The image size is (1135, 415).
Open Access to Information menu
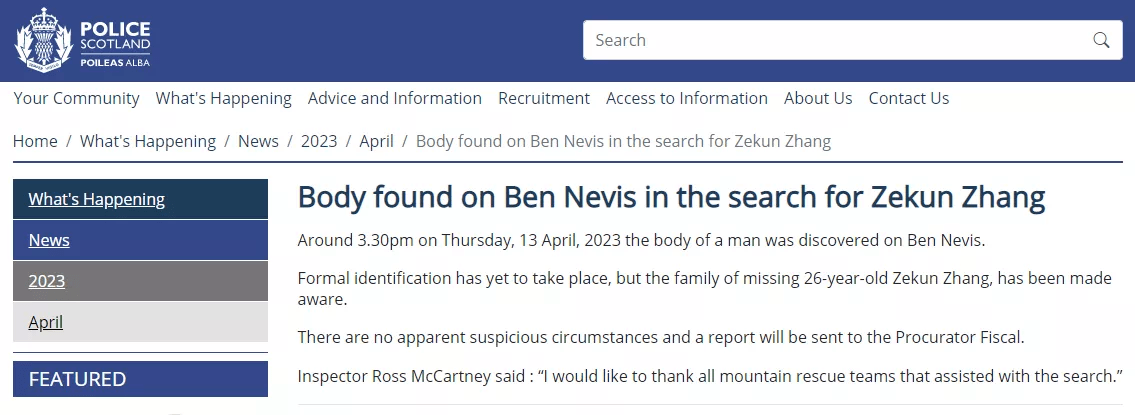pyautogui.click(x=687, y=98)
